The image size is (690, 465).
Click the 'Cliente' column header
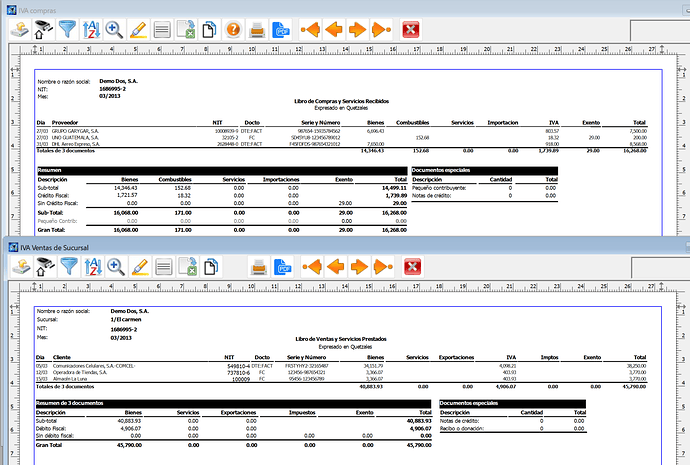tap(62, 357)
